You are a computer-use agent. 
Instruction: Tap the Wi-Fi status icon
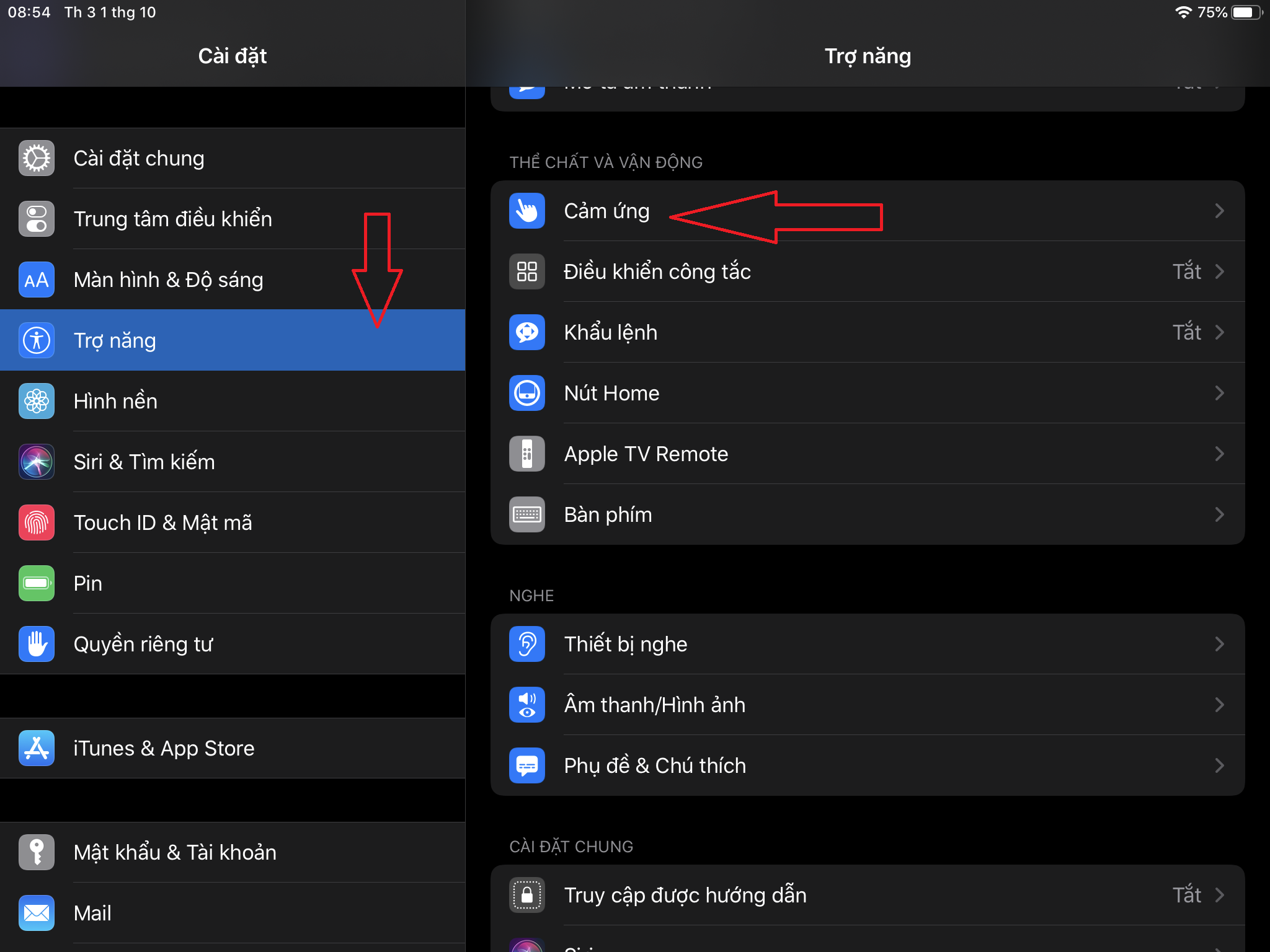[1183, 12]
